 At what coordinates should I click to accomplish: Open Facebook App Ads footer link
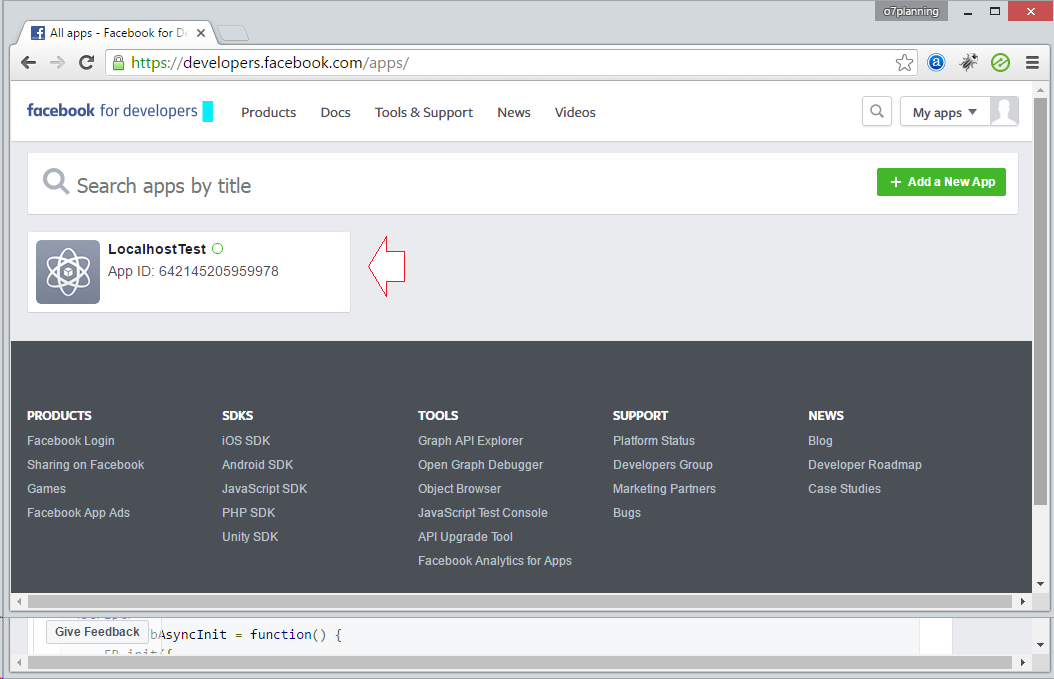pyautogui.click(x=78, y=513)
